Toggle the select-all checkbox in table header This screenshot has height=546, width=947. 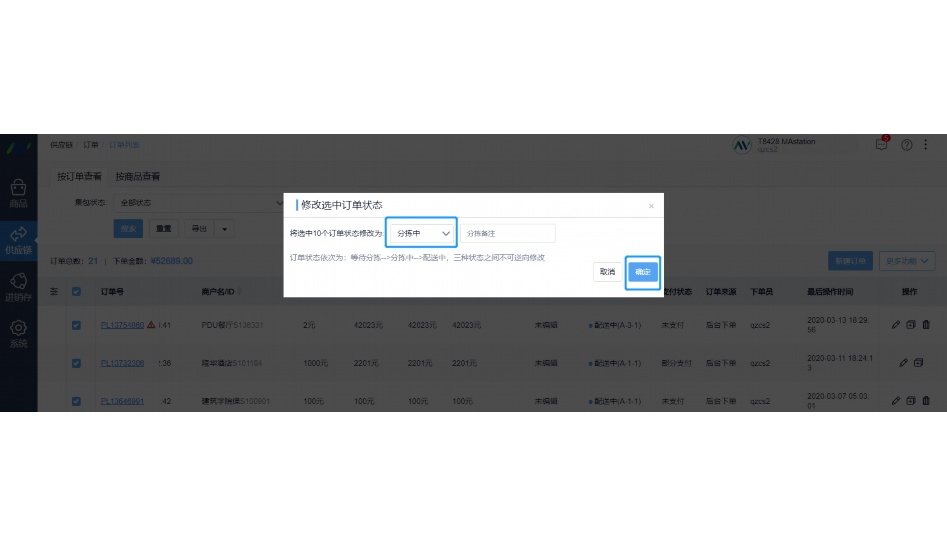(76, 292)
